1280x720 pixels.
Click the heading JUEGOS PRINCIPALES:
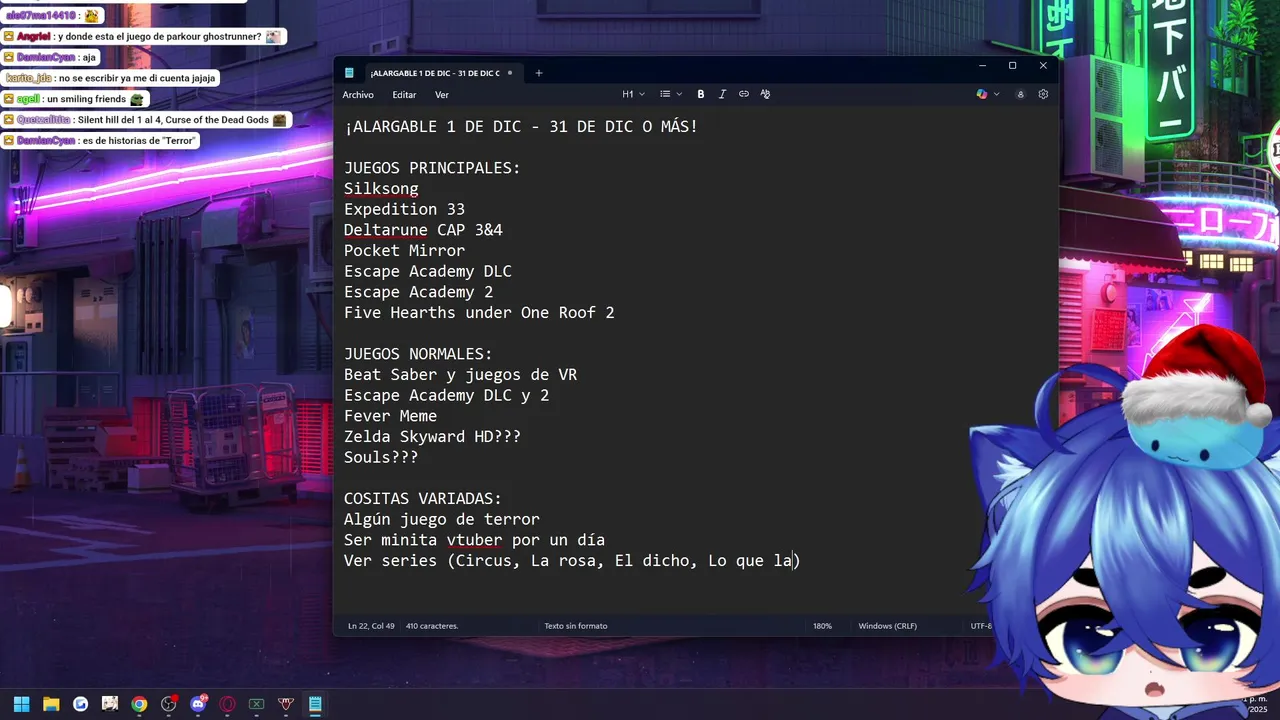click(x=432, y=168)
